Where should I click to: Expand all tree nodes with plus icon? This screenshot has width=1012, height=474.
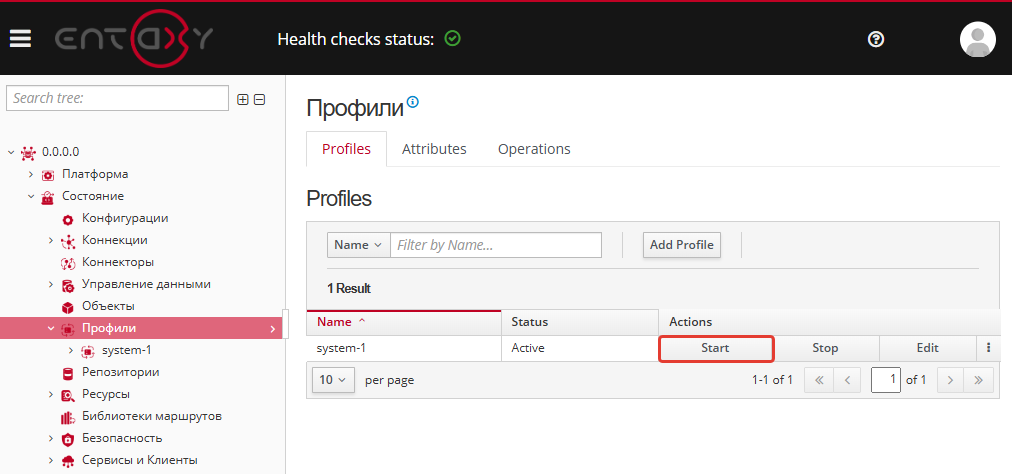[x=243, y=99]
